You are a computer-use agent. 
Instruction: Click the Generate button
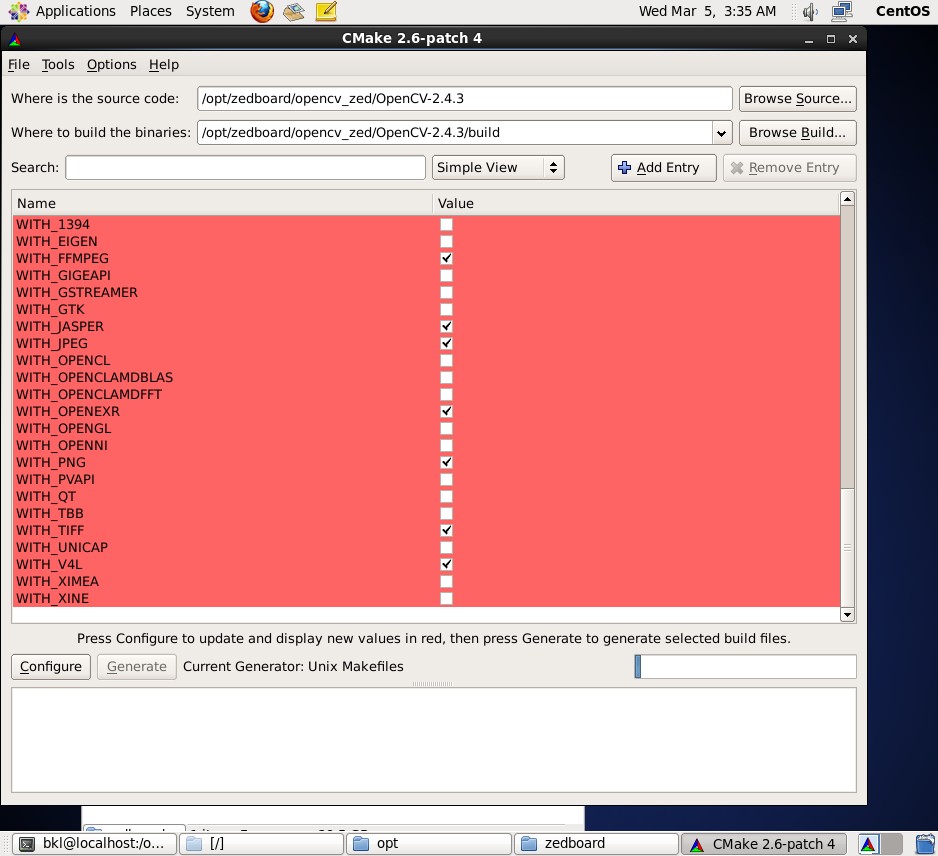pyautogui.click(x=137, y=667)
